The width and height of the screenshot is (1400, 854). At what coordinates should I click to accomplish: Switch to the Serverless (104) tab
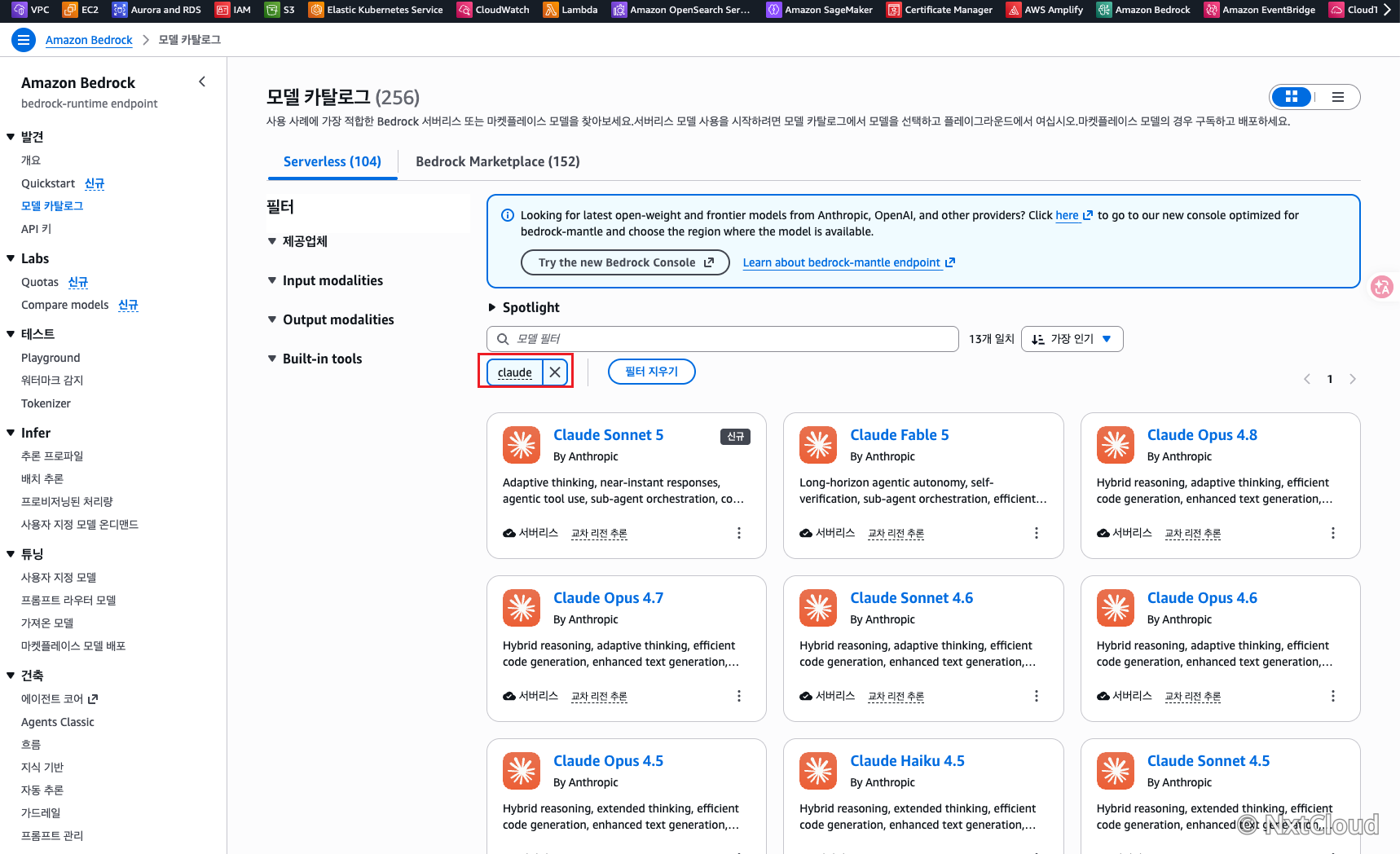point(332,161)
